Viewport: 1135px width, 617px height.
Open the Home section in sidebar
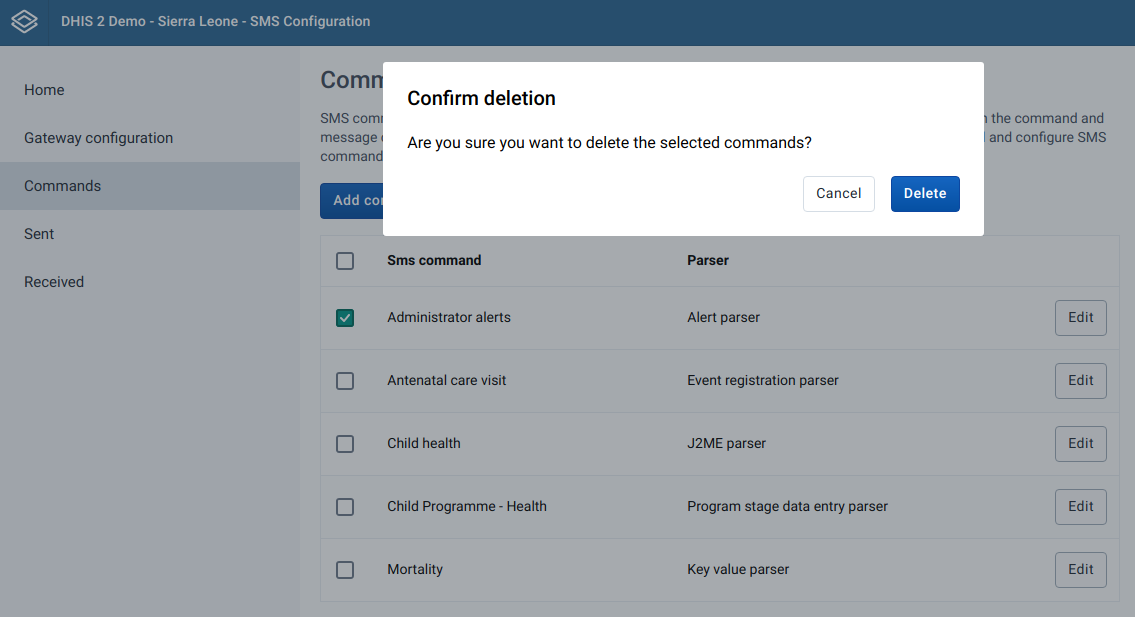[44, 89]
